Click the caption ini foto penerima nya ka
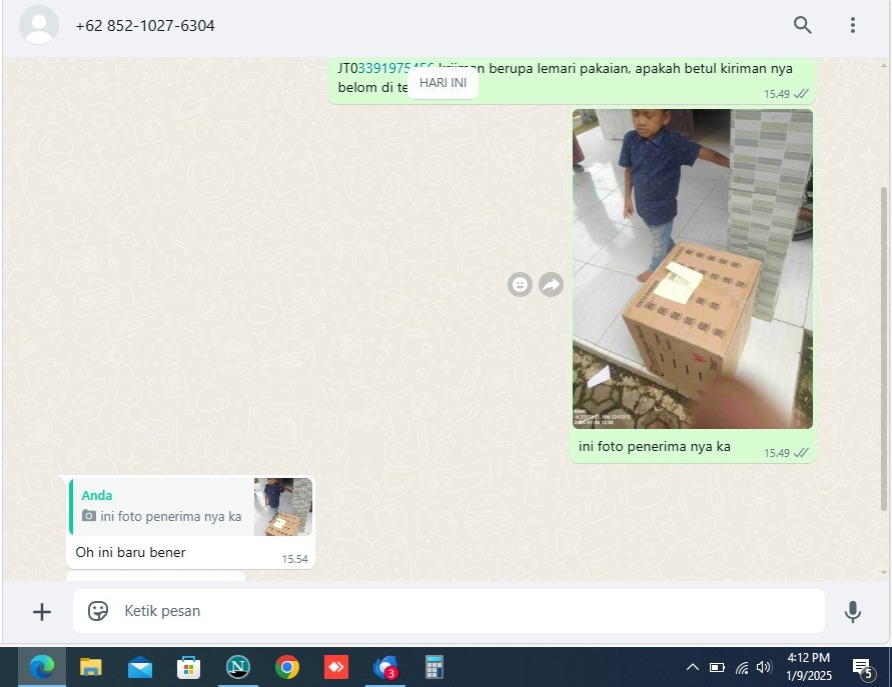The height and width of the screenshot is (687, 892). click(654, 446)
